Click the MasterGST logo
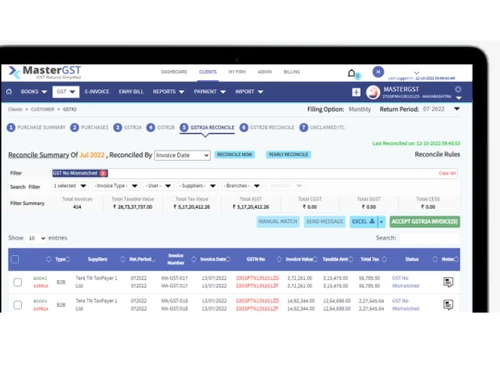 tap(45, 72)
